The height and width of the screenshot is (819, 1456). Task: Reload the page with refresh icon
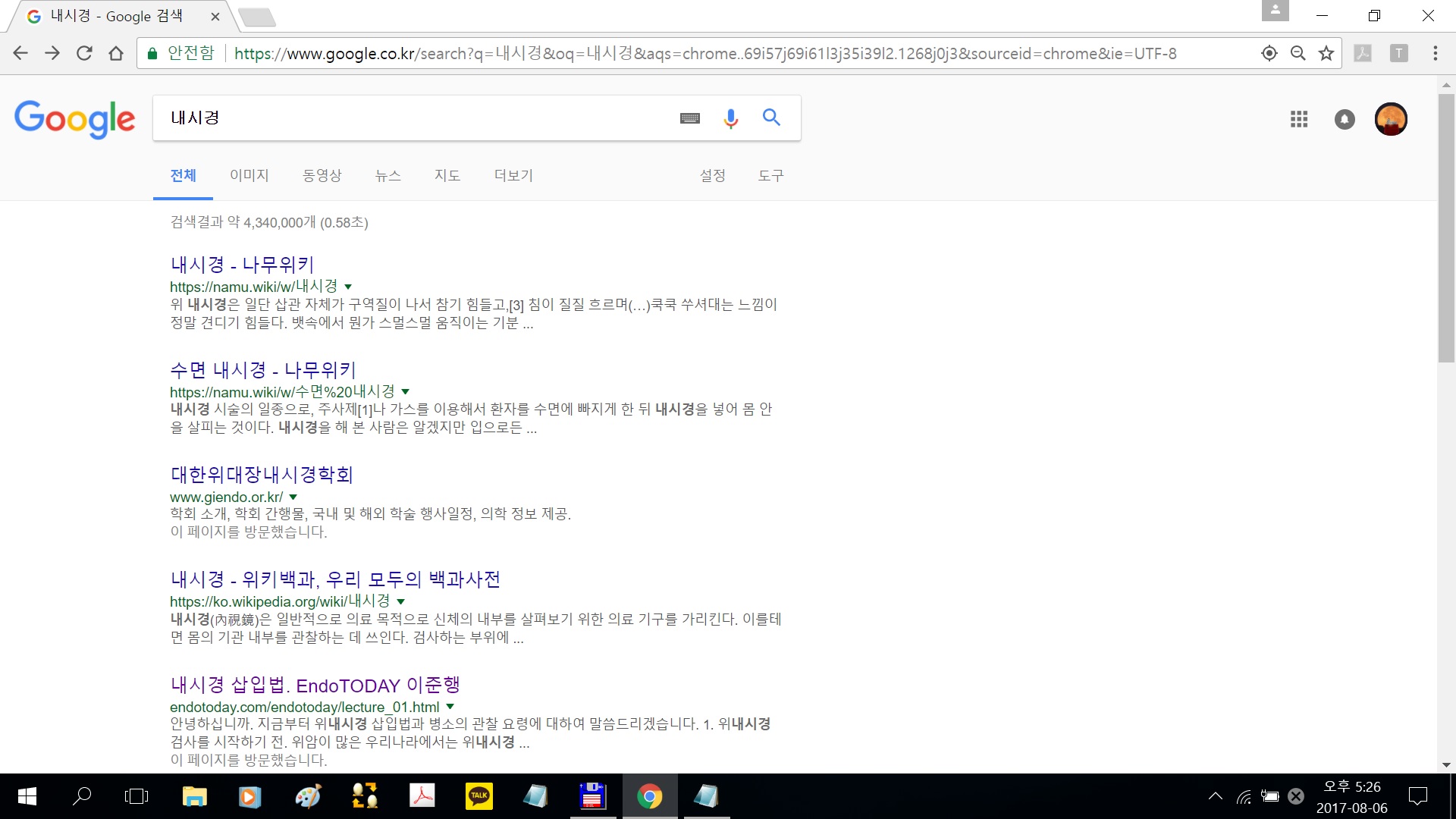point(84,53)
